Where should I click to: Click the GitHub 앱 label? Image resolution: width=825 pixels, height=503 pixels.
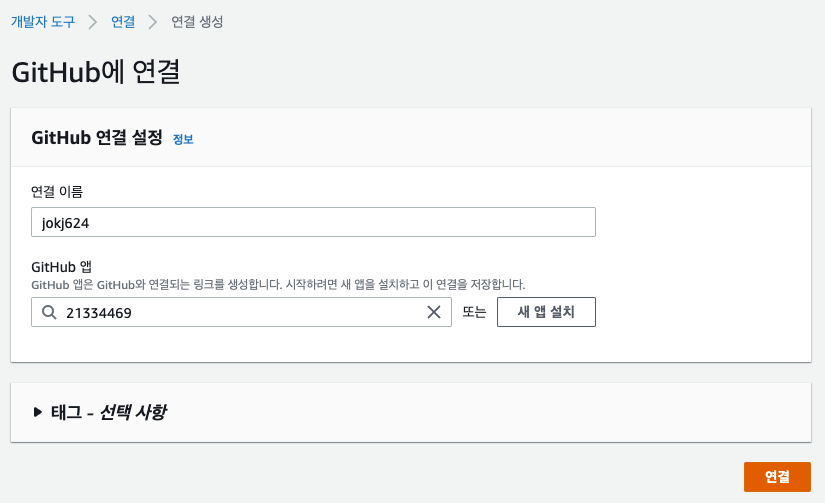[x=62, y=267]
